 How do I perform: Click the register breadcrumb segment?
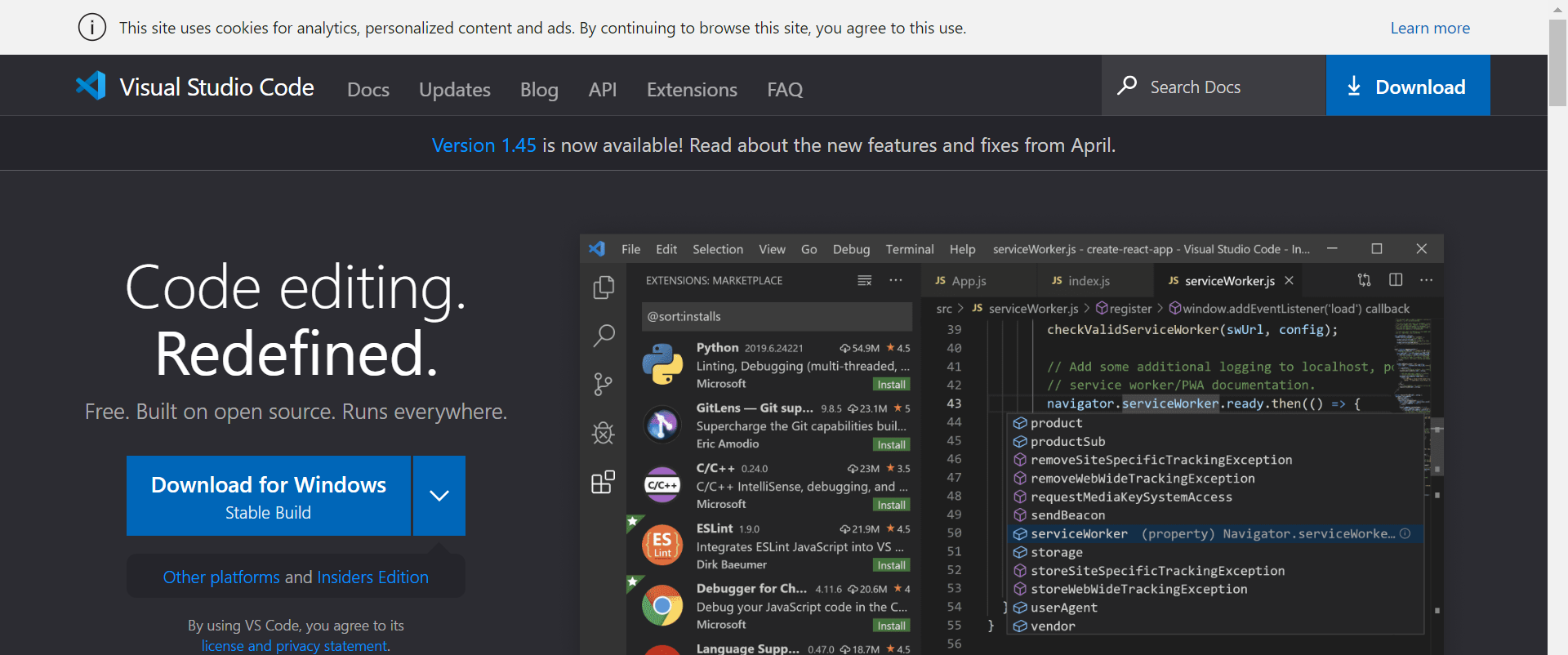coord(1124,308)
